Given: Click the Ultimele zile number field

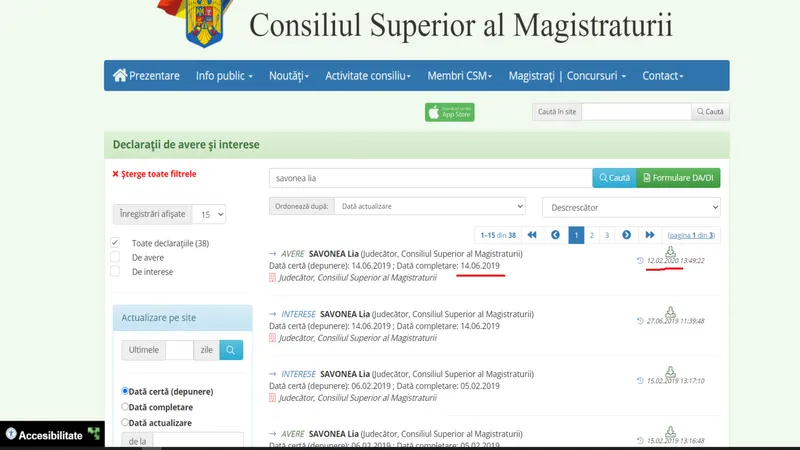Looking at the screenshot, I should coord(180,350).
